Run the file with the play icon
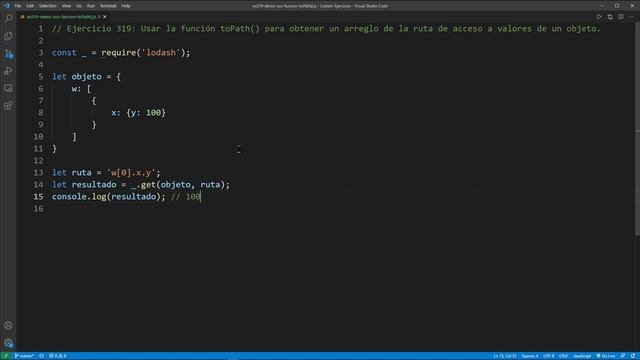 [x=599, y=17]
